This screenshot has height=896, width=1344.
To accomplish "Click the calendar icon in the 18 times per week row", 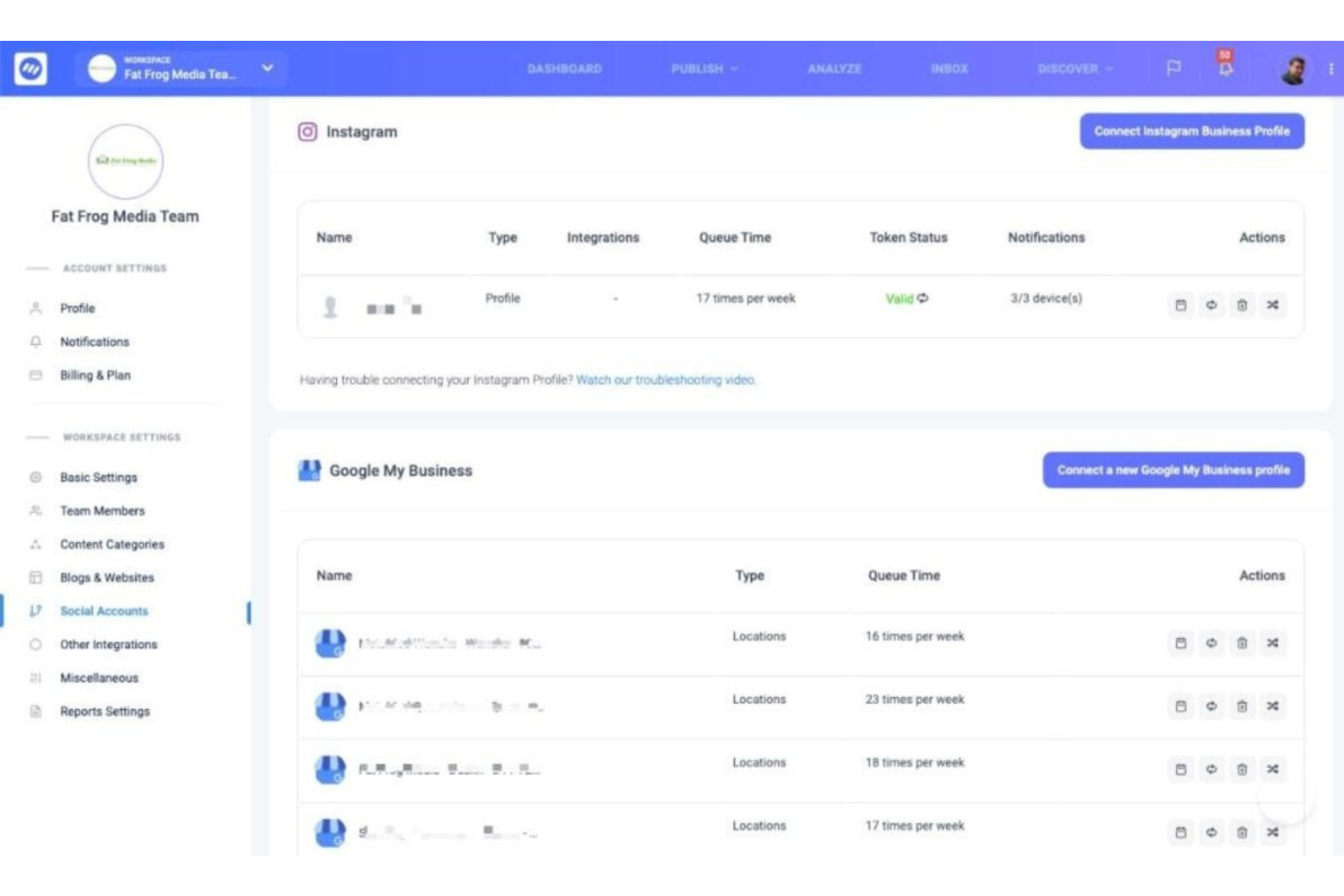I will [1181, 769].
